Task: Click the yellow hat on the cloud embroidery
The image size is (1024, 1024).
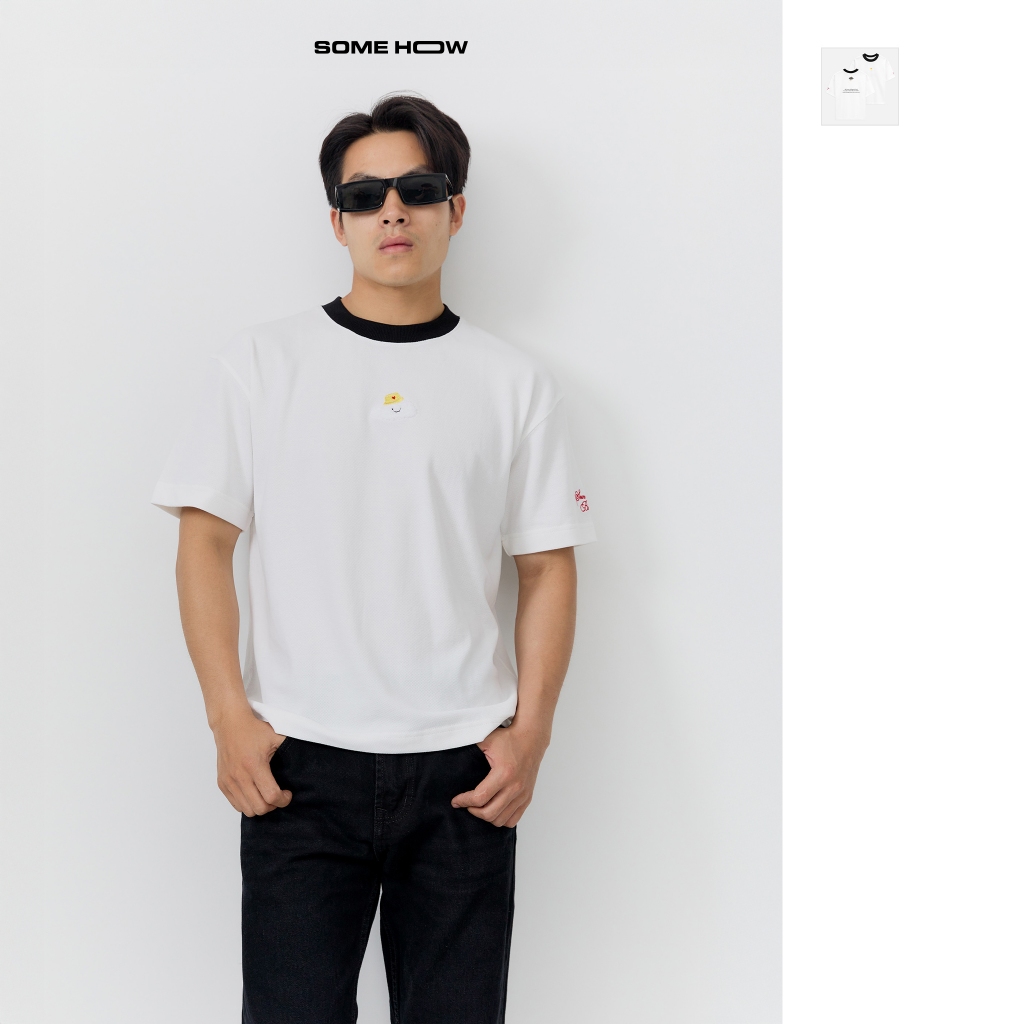Action: 393,399
